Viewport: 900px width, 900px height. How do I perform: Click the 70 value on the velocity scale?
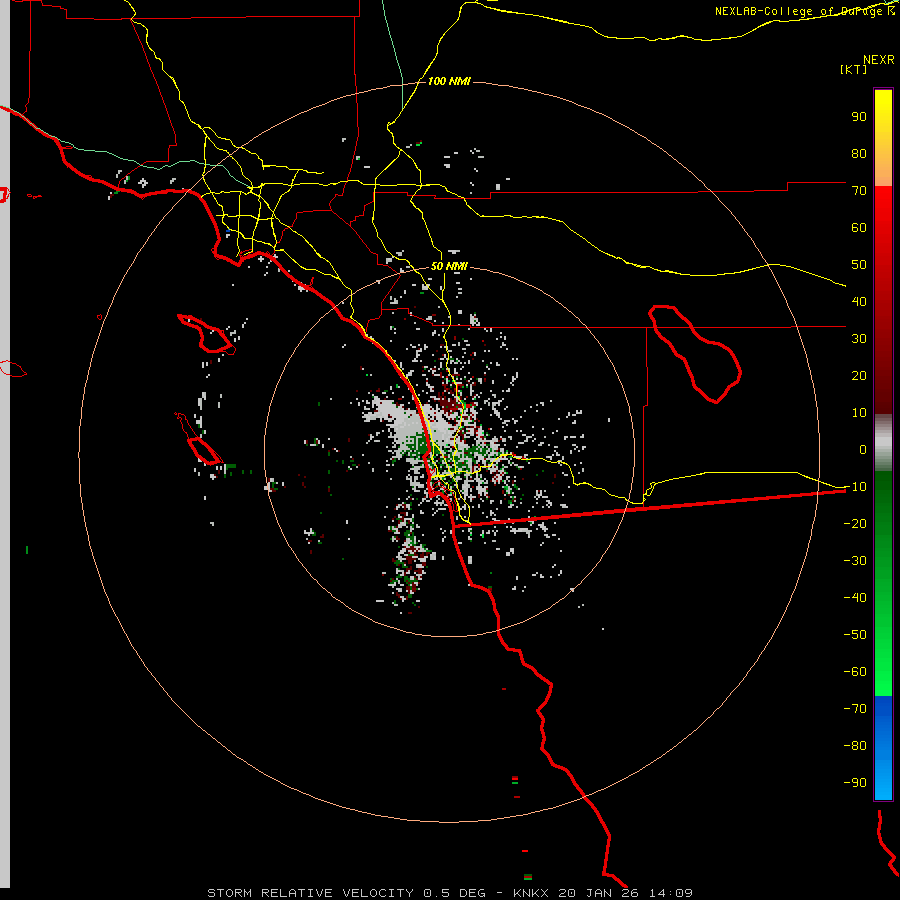[x=859, y=191]
